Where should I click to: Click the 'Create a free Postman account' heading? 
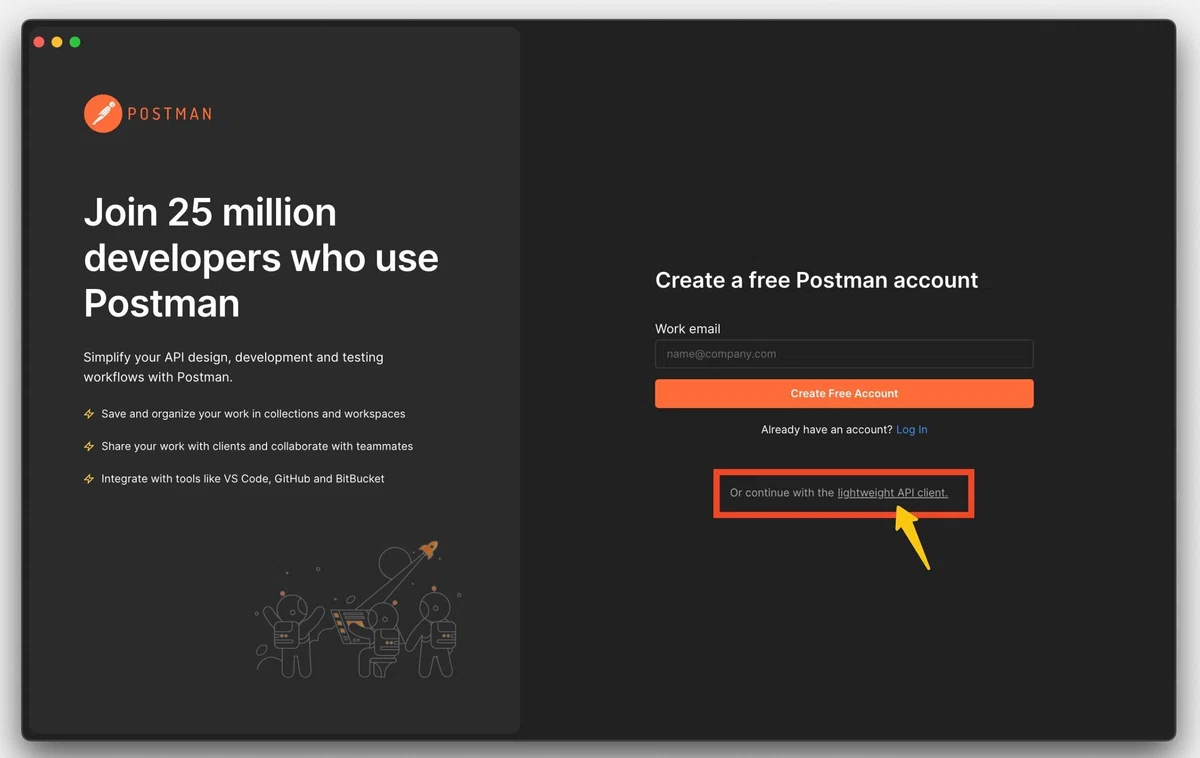817,280
